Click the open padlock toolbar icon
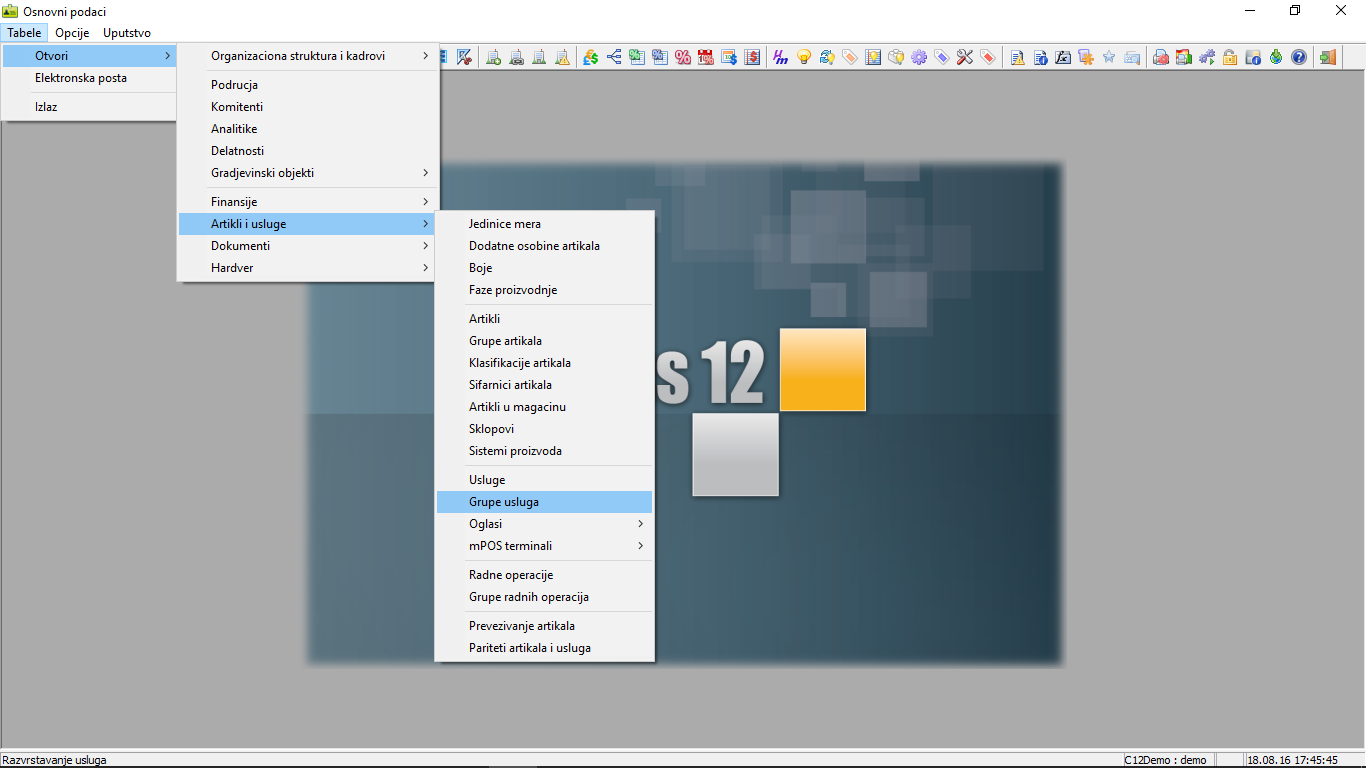The height and width of the screenshot is (768, 1366). [1230, 57]
